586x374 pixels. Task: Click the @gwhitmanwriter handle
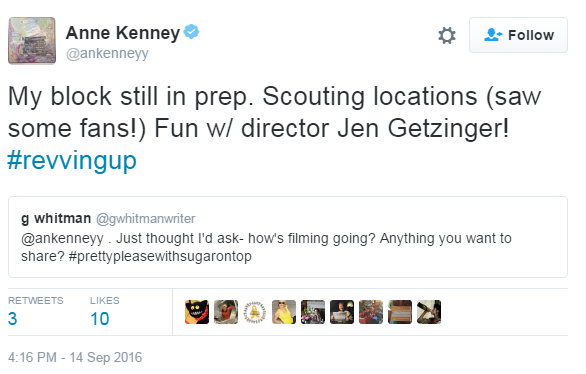(146, 219)
